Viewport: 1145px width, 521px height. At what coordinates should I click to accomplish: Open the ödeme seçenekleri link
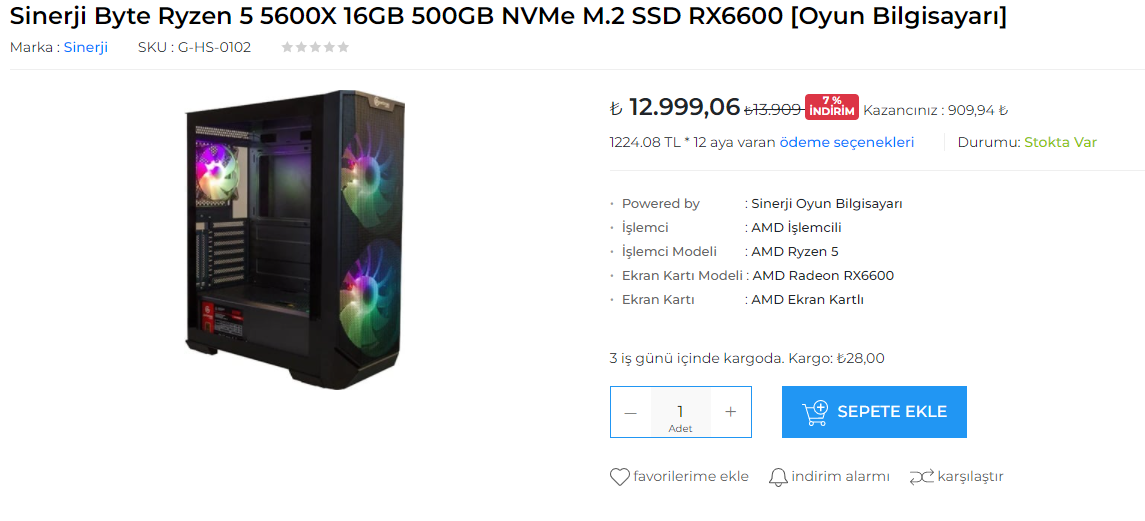(x=846, y=142)
